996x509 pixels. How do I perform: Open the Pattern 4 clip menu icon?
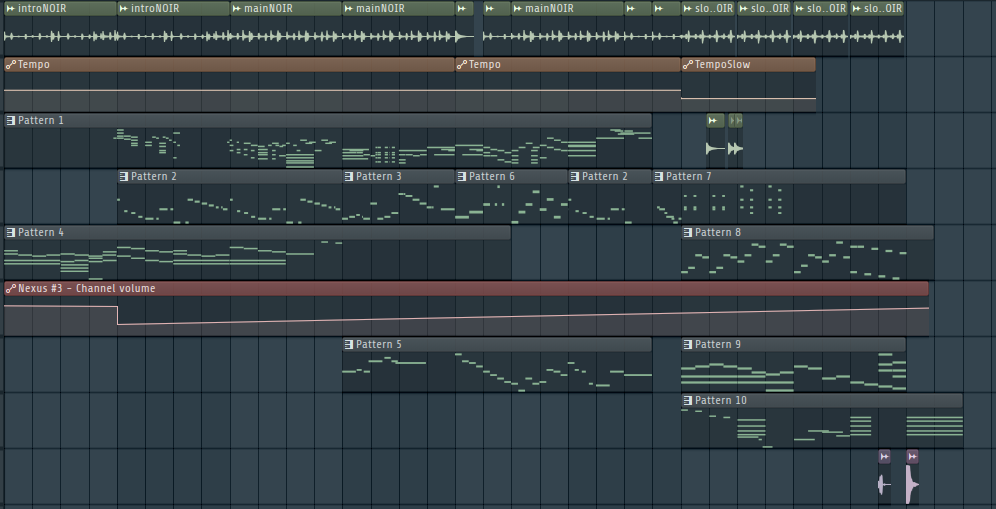coord(10,232)
